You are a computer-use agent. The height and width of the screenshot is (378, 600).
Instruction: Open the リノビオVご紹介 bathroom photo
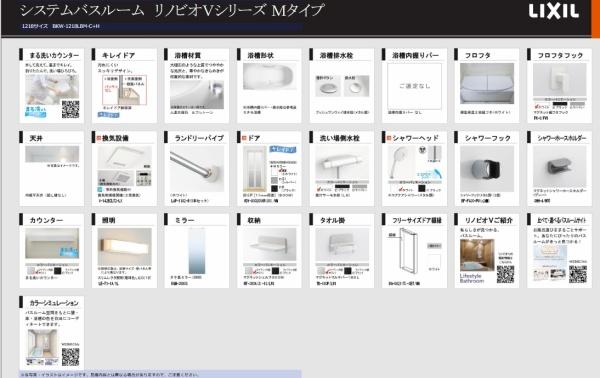[x=477, y=255]
